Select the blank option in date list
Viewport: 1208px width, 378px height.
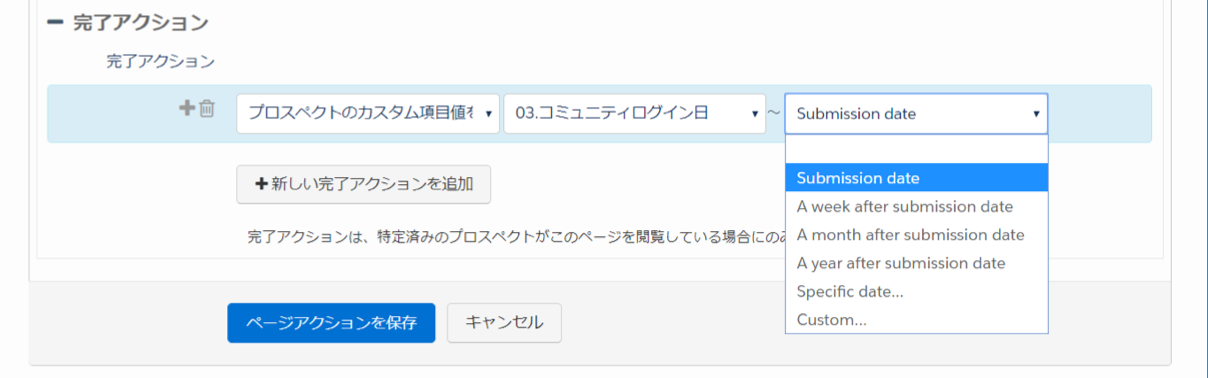coord(916,150)
